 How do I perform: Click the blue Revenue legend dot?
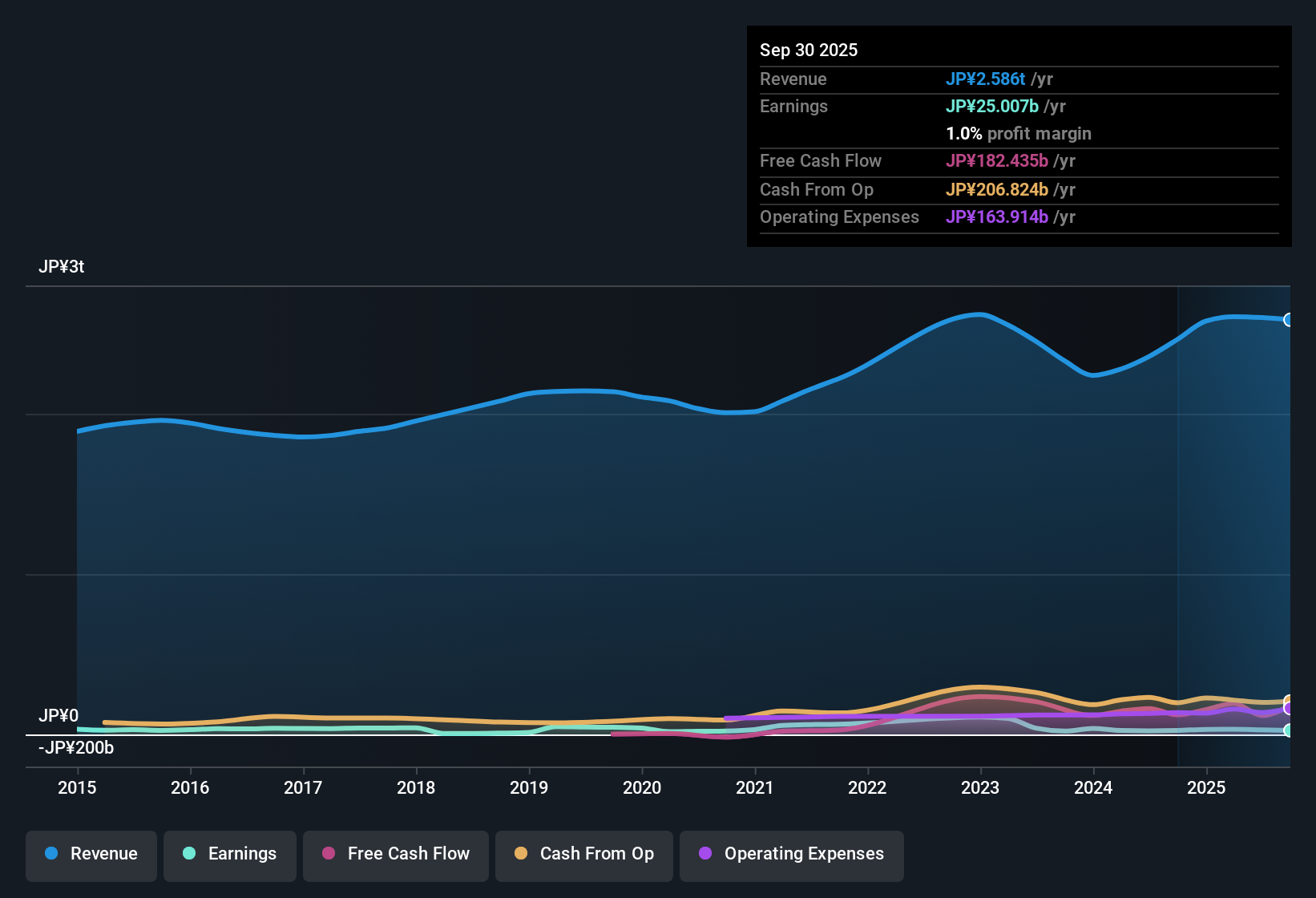click(50, 854)
